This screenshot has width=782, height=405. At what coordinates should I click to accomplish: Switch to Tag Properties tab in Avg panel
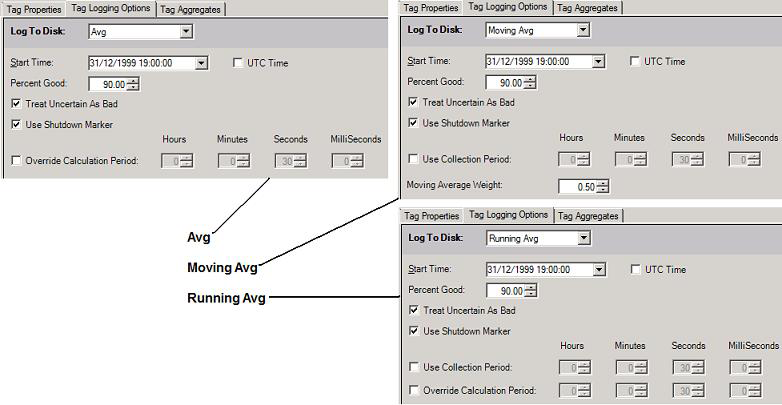[32, 9]
